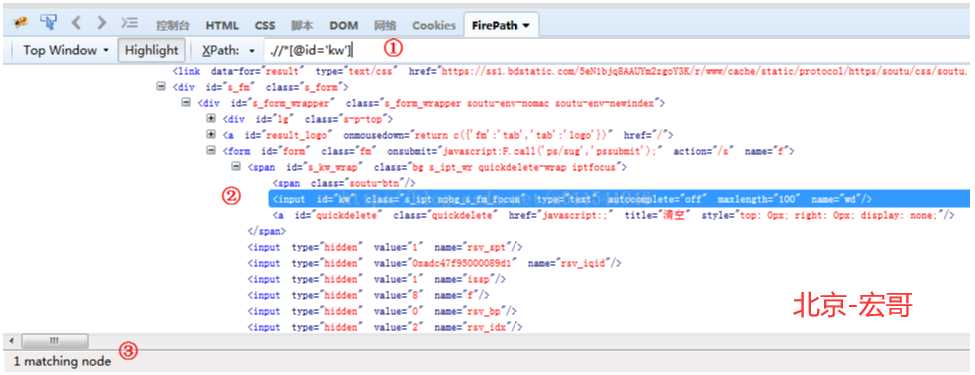975x375 pixels.
Task: Click the horizontal scrollbar left arrow
Action: pyautogui.click(x=12, y=341)
